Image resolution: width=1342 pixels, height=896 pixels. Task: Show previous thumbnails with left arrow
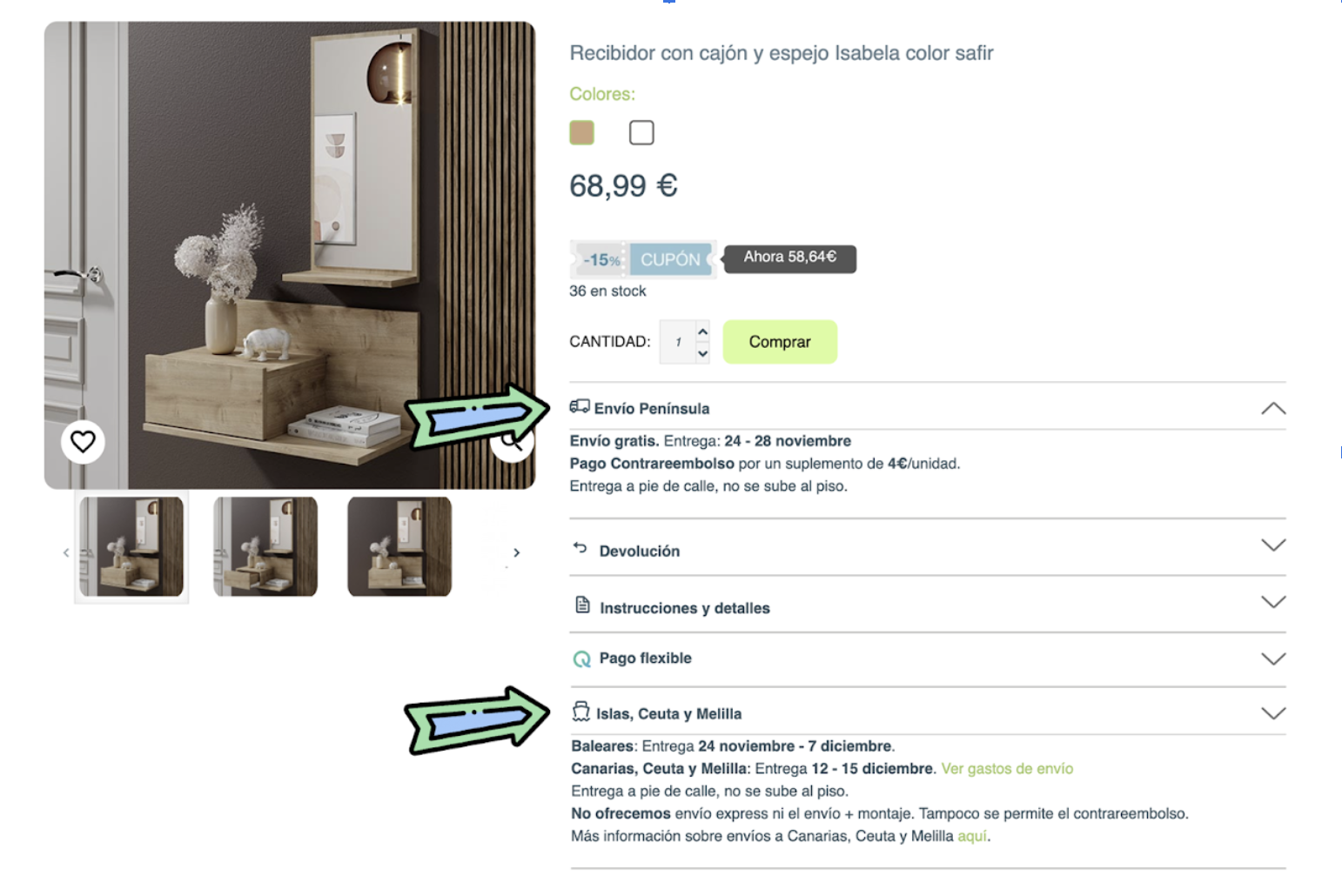click(x=66, y=552)
